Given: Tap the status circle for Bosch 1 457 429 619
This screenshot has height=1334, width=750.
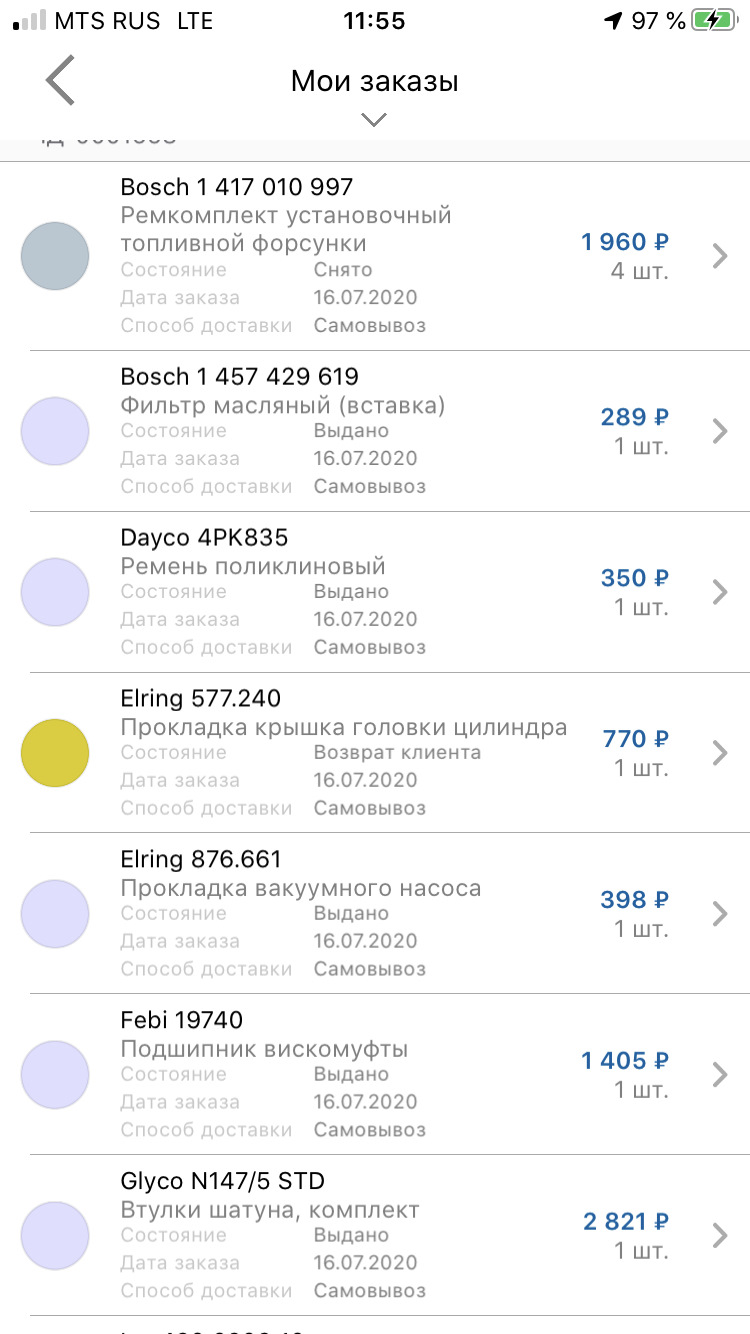Looking at the screenshot, I should 55,431.
